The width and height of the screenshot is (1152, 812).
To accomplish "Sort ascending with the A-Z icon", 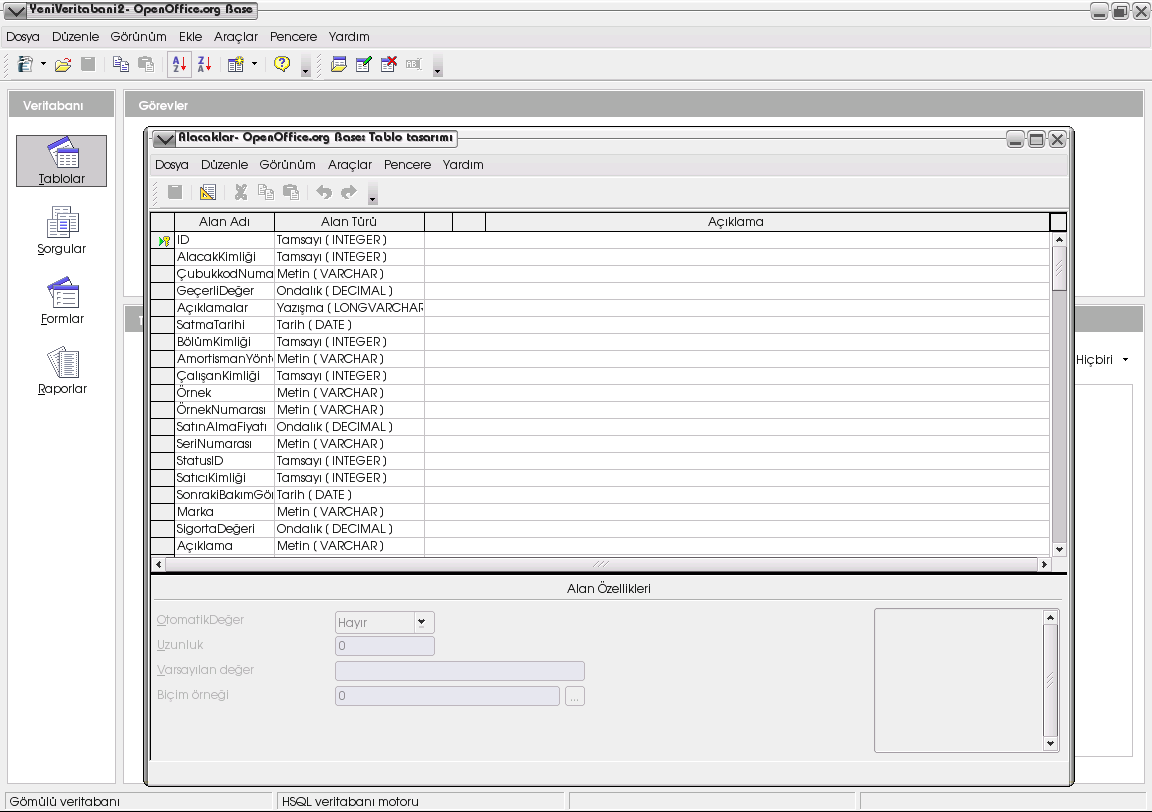I will (x=179, y=65).
